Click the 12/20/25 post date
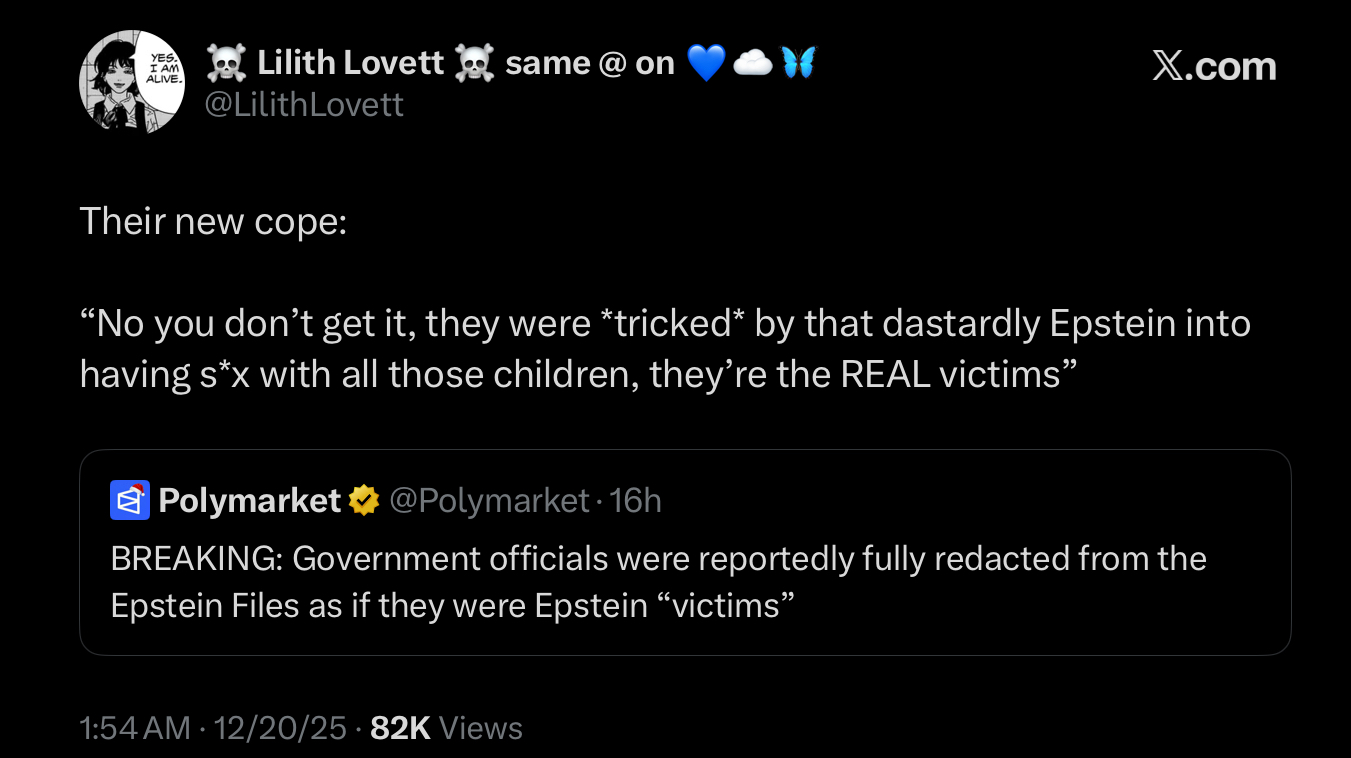Screen dimensions: 1351x758 (x=281, y=728)
